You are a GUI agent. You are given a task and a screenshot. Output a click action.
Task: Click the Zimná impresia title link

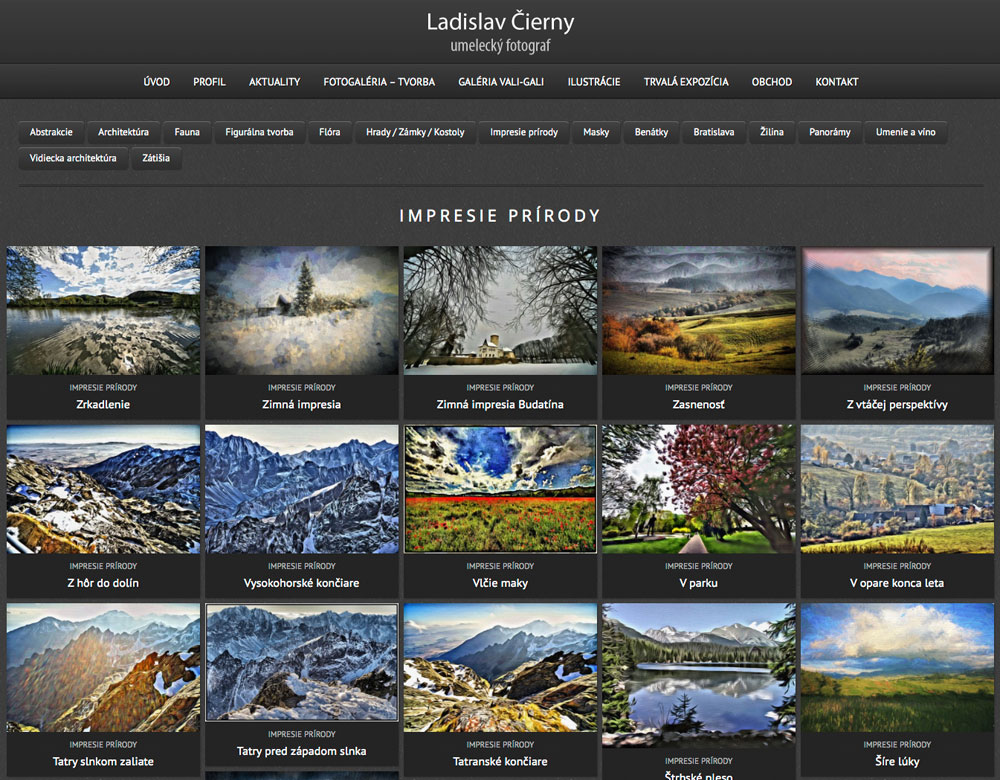[x=302, y=404]
